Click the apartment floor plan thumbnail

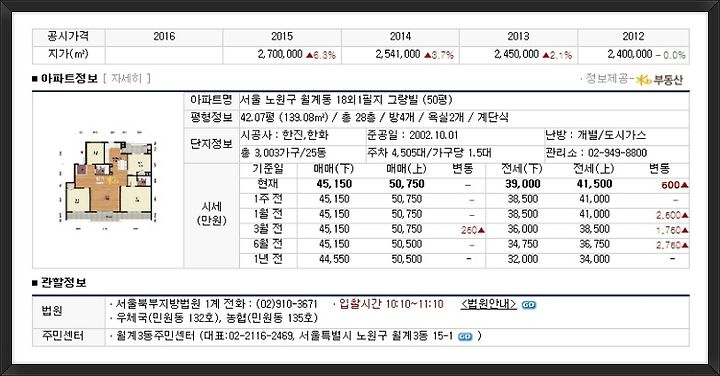click(108, 180)
